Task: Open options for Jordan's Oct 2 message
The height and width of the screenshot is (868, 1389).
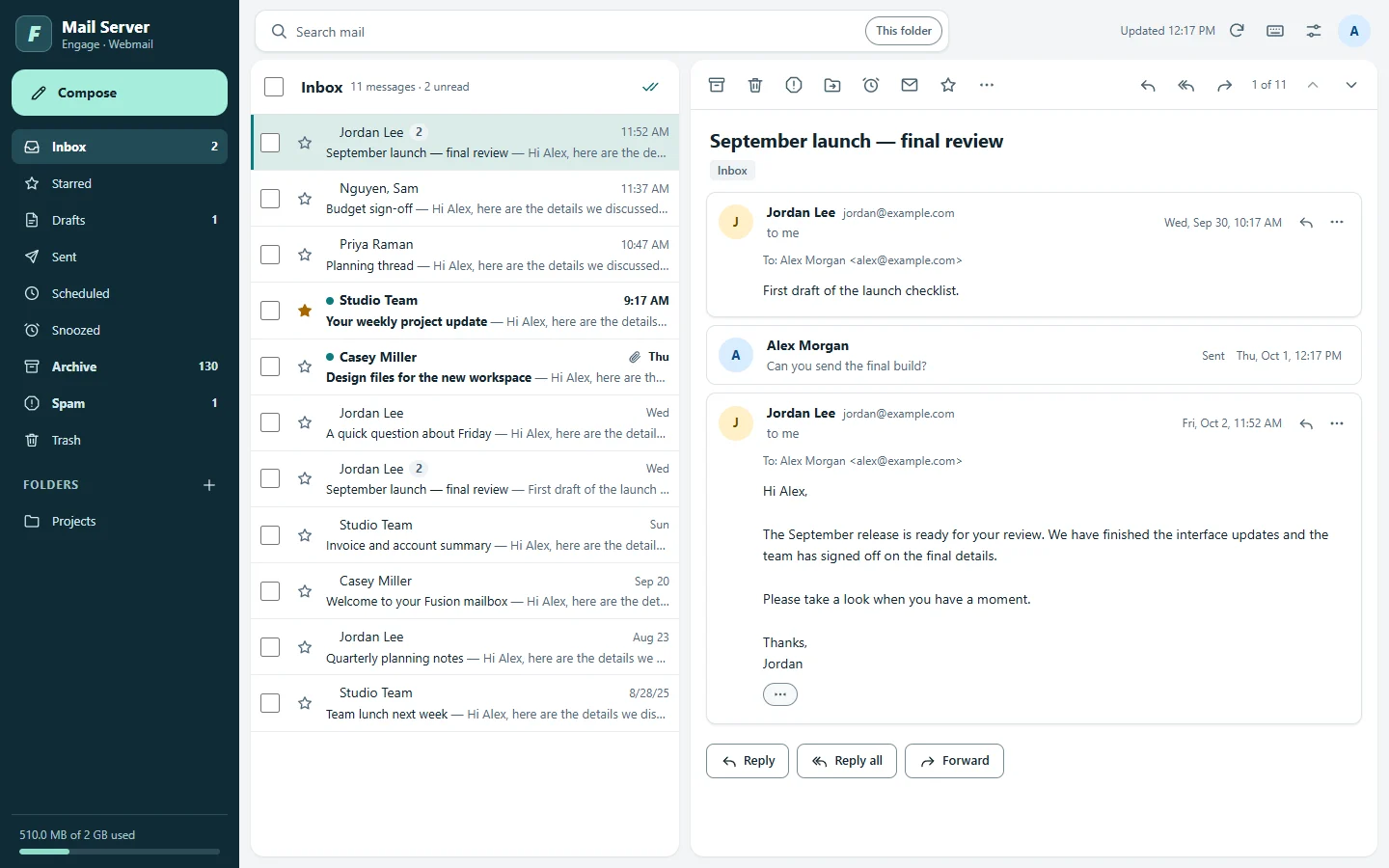Action: (1337, 423)
